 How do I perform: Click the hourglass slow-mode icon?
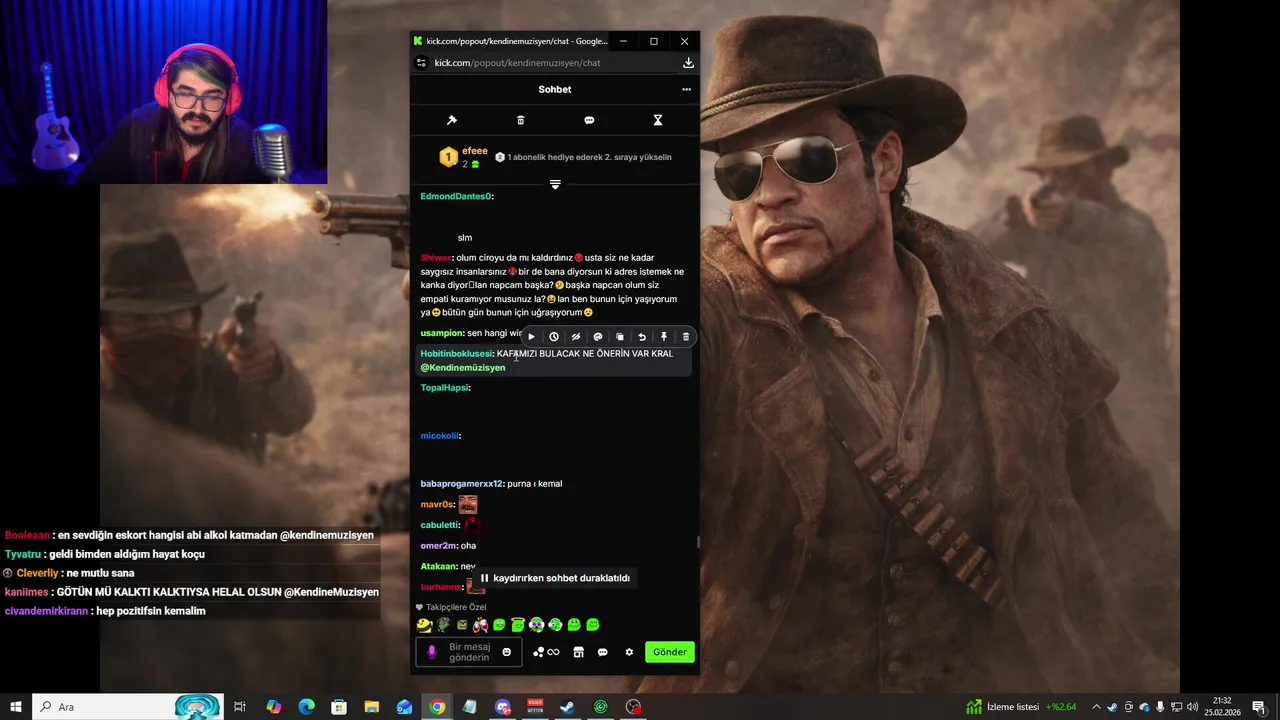tap(658, 120)
